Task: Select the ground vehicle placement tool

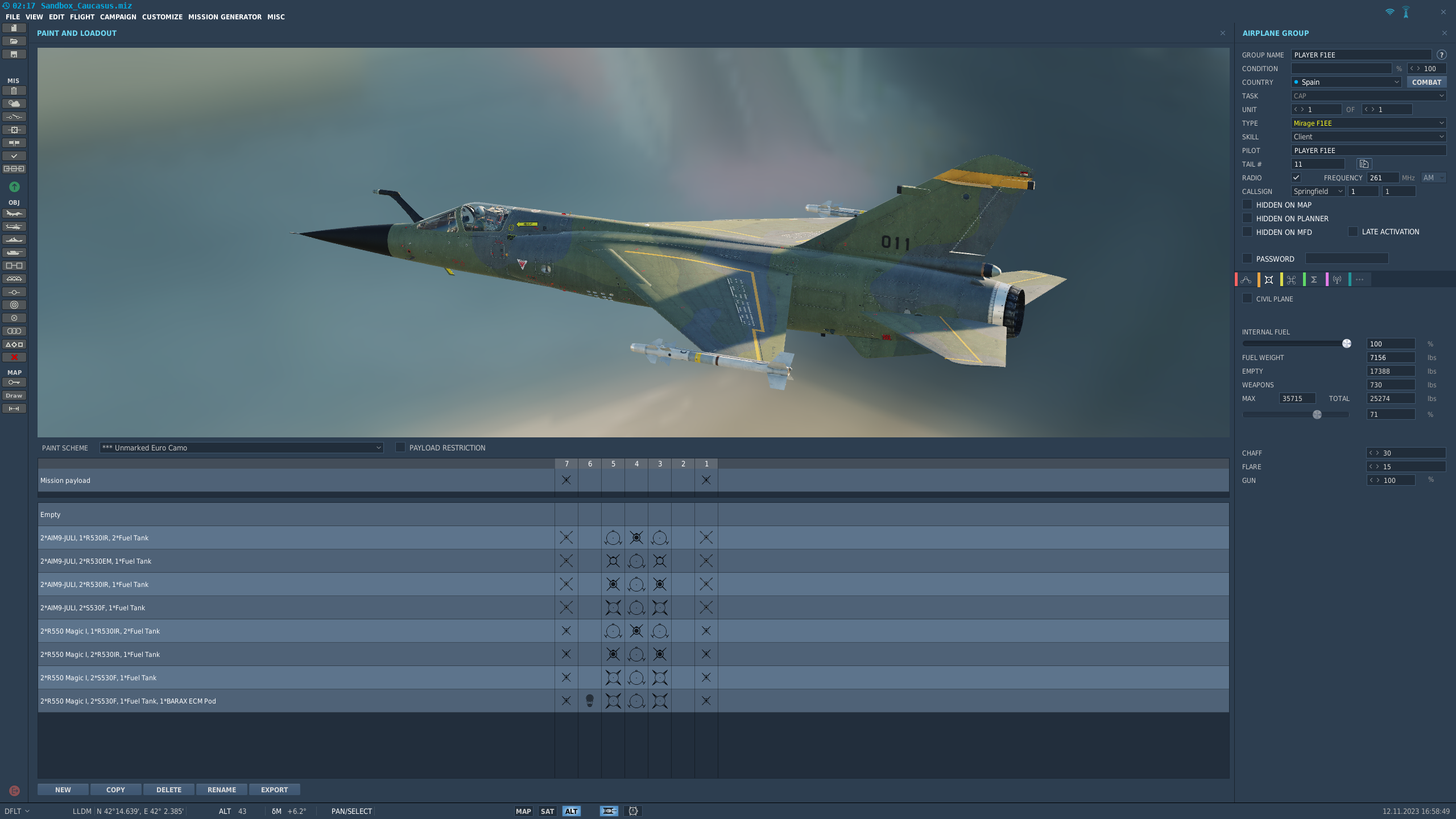Action: (x=14, y=252)
